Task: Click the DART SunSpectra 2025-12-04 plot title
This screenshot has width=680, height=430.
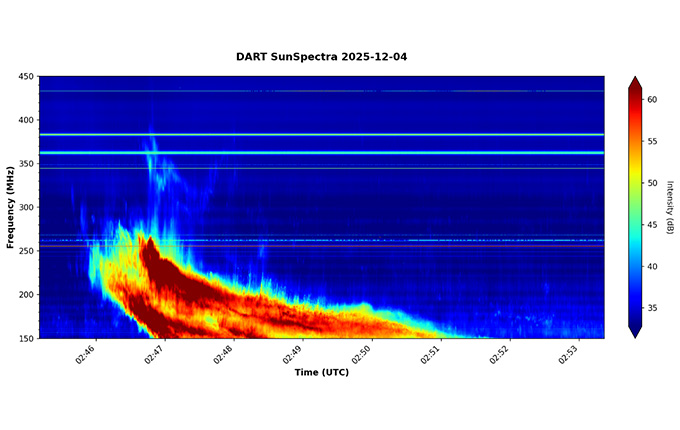Action: pos(321,57)
